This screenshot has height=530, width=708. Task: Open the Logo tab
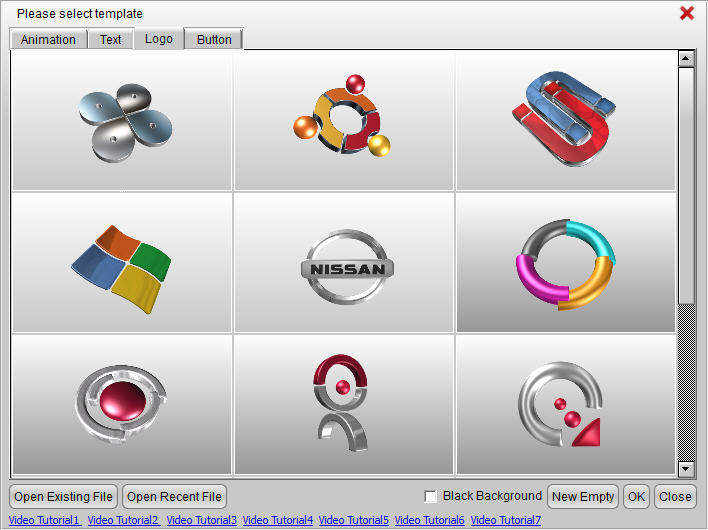point(158,39)
